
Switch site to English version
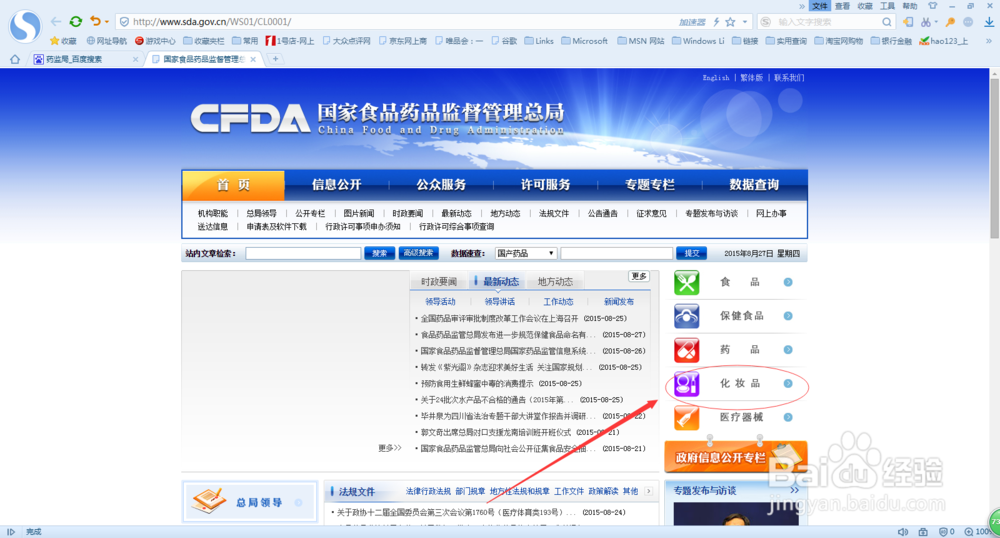(716, 78)
